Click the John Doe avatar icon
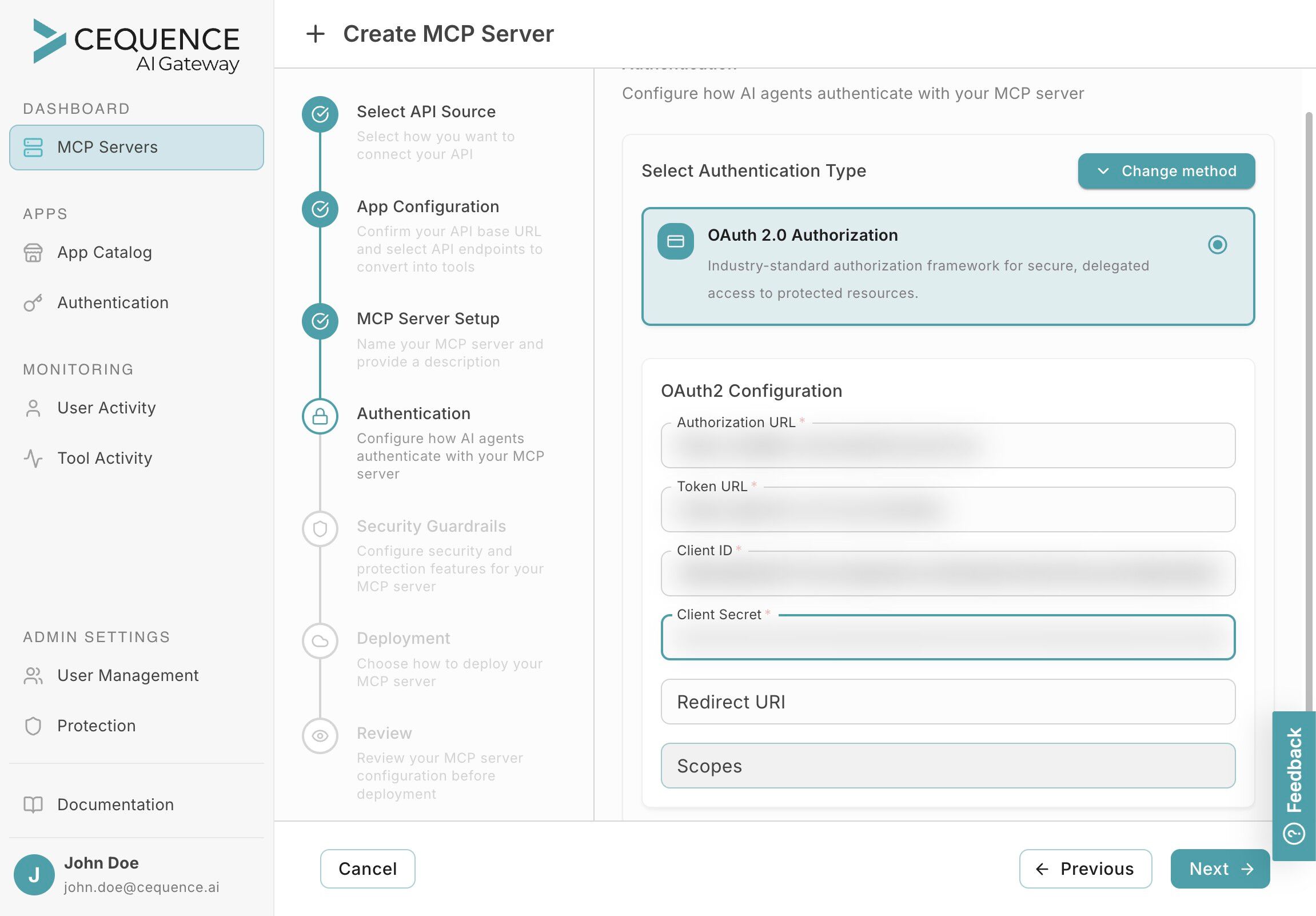The image size is (1316, 916). (34, 874)
